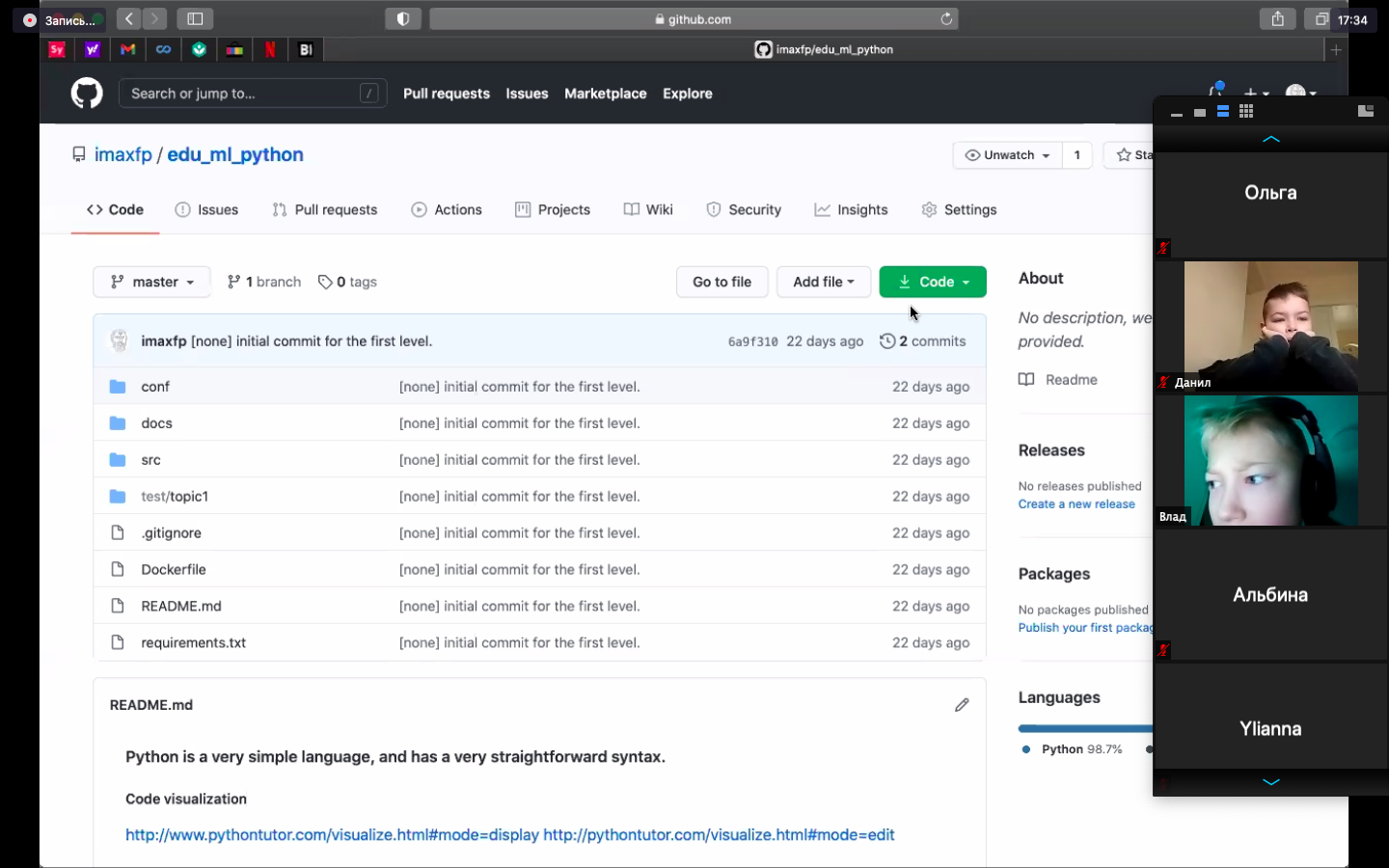Viewport: 1389px width, 868px height.
Task: View the 1 branch link
Action: point(264,282)
